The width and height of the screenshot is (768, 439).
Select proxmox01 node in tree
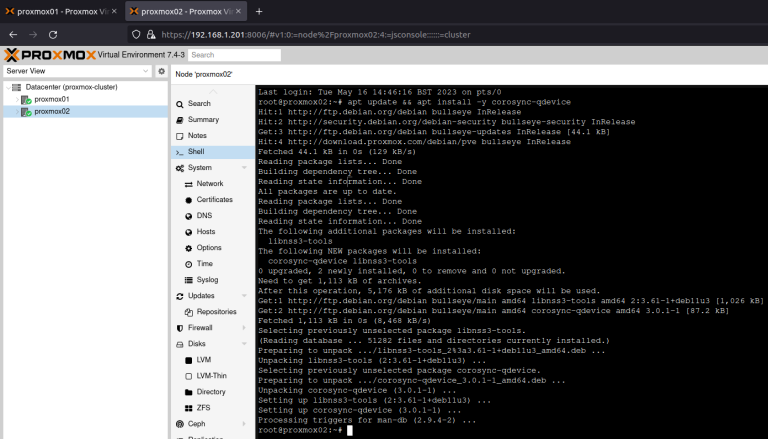tap(51, 99)
